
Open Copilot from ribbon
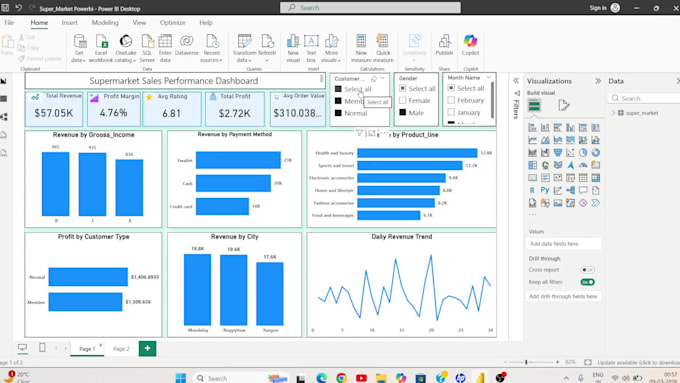tap(471, 45)
